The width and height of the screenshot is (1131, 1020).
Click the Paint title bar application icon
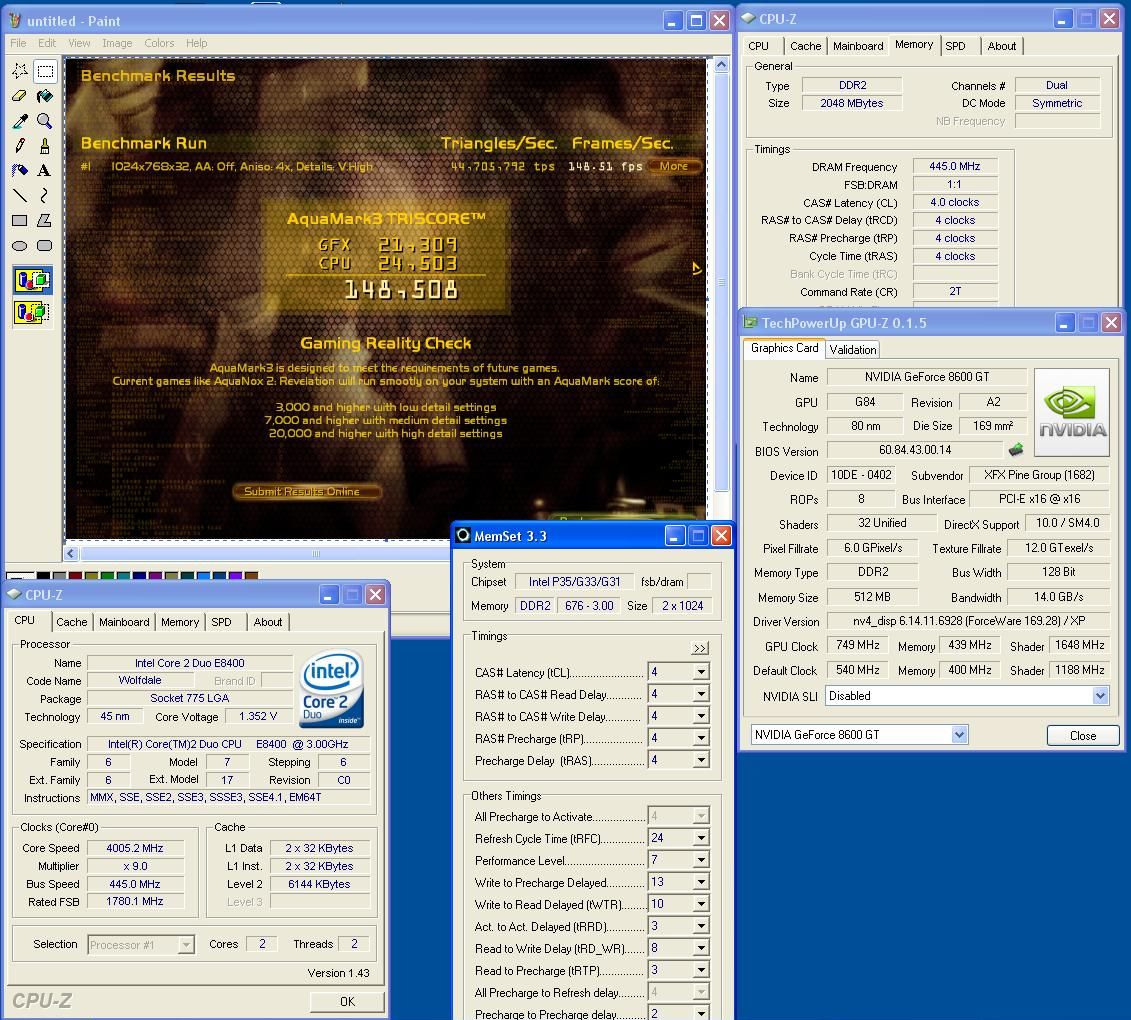14,21
